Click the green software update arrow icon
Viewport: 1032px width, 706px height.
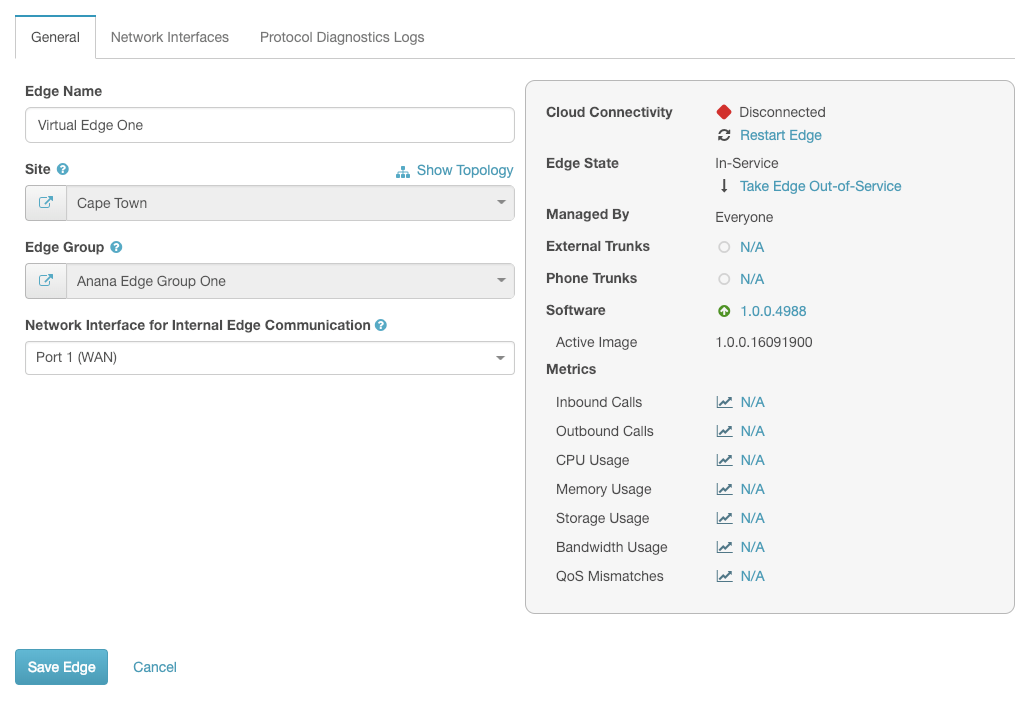[x=724, y=311]
